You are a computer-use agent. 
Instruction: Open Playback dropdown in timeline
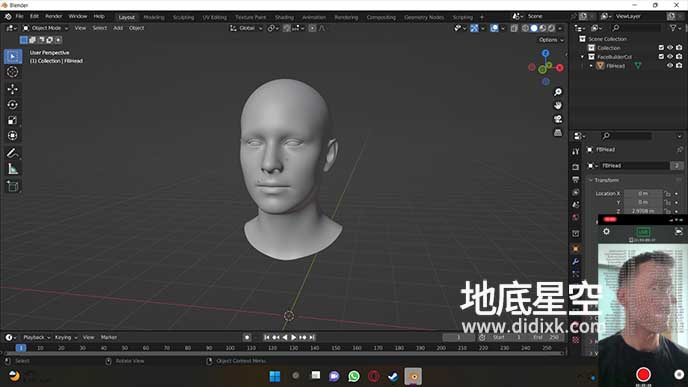click(x=36, y=337)
